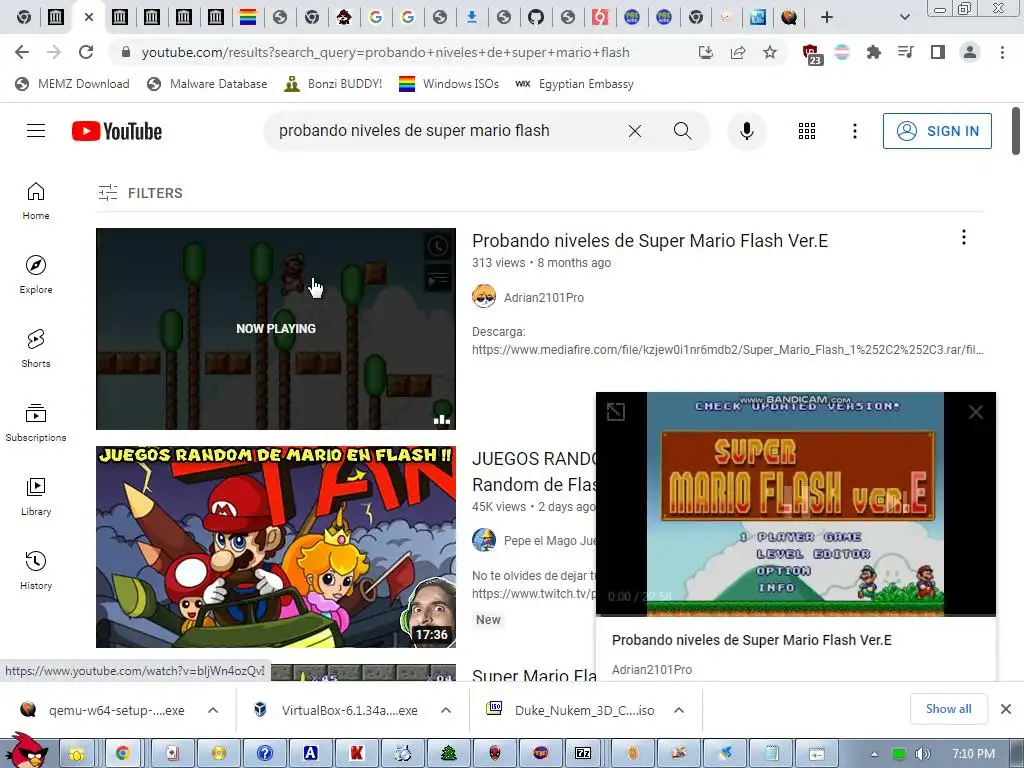
Task: Open the search FILTERS panel
Action: [x=140, y=193]
